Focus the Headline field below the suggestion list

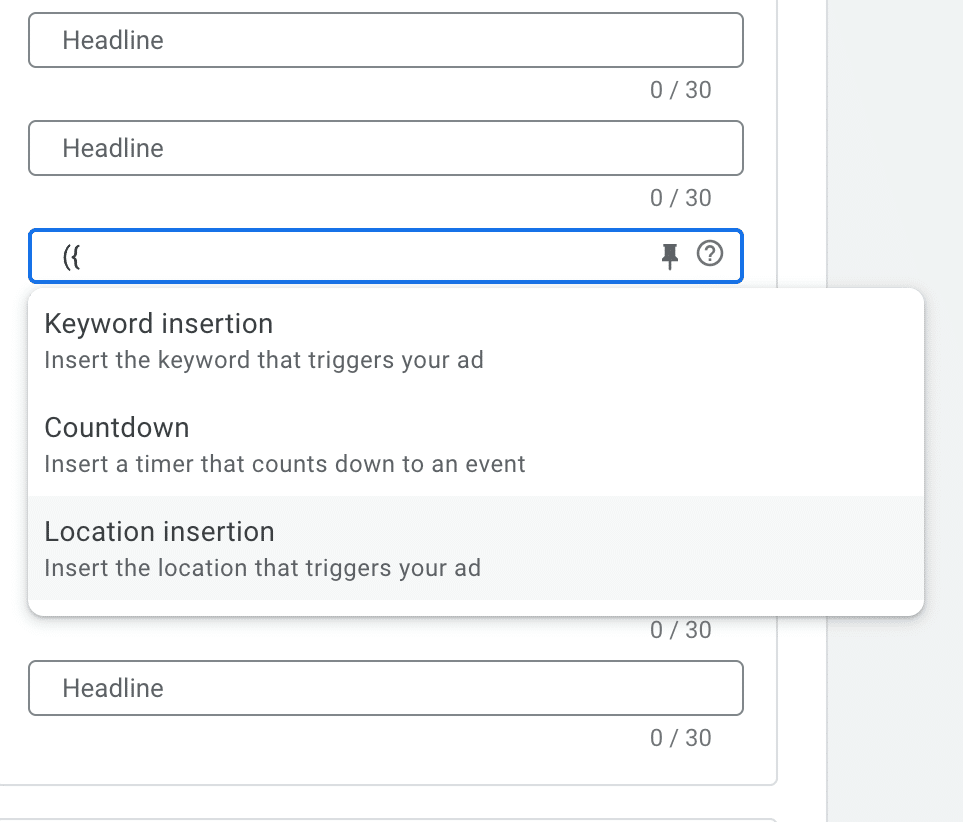(385, 688)
